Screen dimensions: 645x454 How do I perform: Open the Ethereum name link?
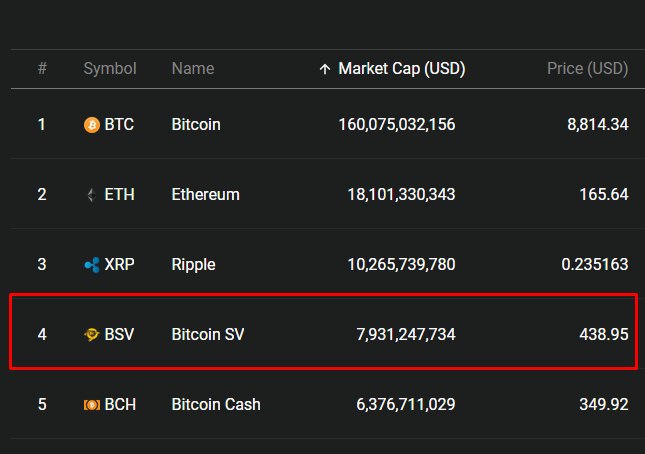[205, 195]
